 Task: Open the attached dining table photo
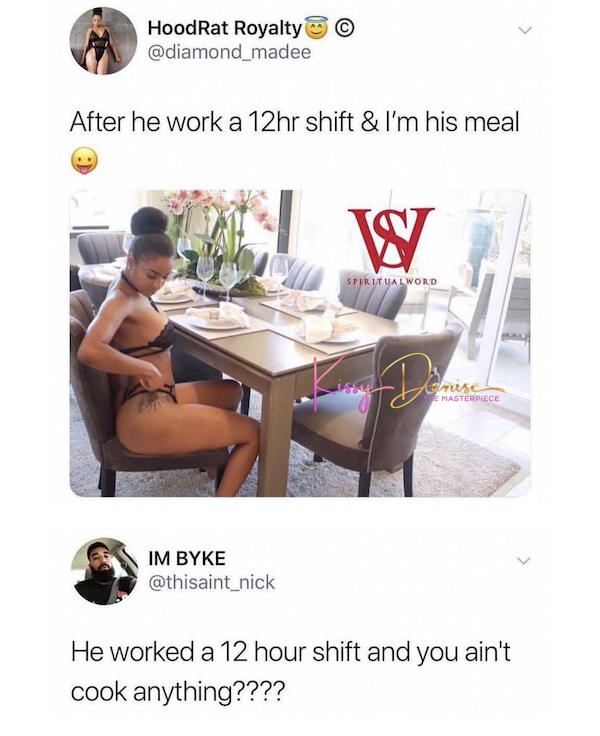(300, 343)
